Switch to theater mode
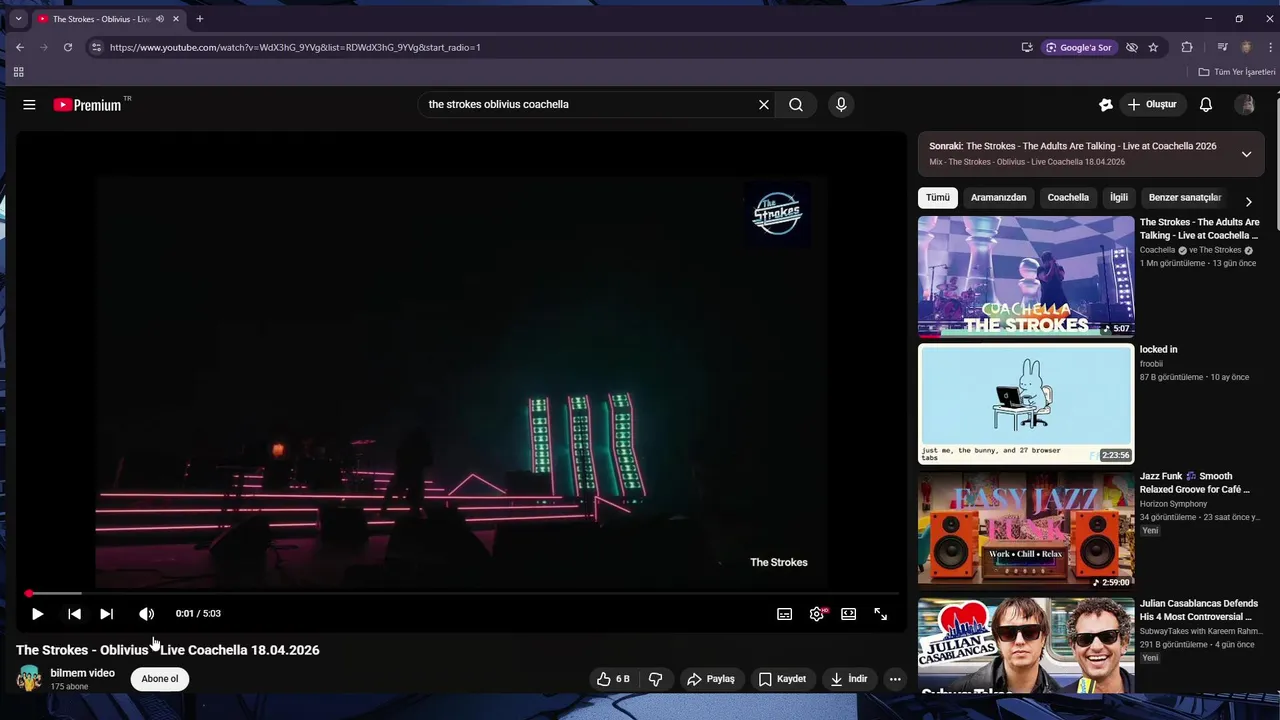The width and height of the screenshot is (1280, 720). (x=849, y=614)
